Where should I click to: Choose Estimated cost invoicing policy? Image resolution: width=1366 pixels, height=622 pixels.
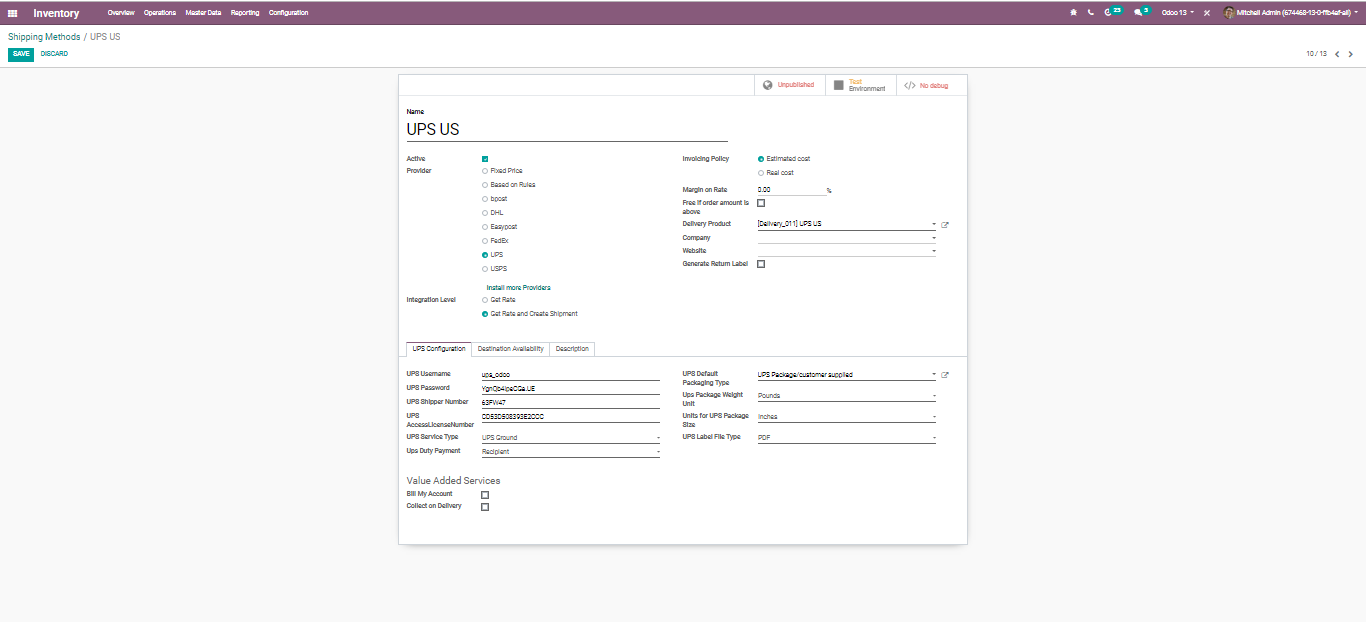[761, 159]
